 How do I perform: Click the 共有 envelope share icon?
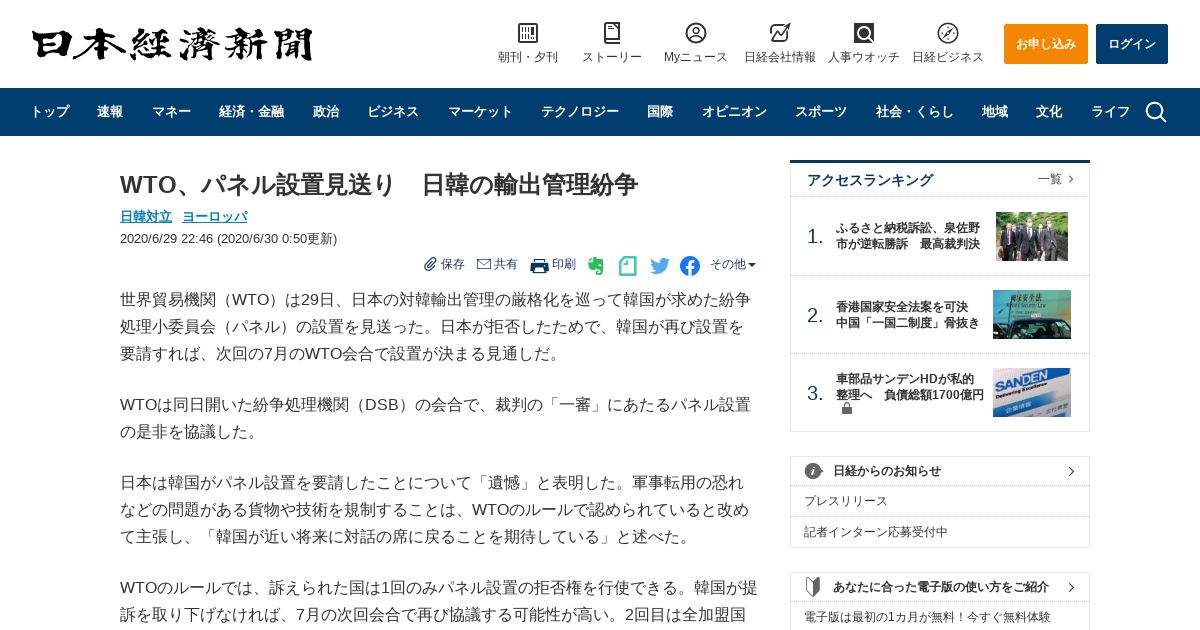(484, 264)
